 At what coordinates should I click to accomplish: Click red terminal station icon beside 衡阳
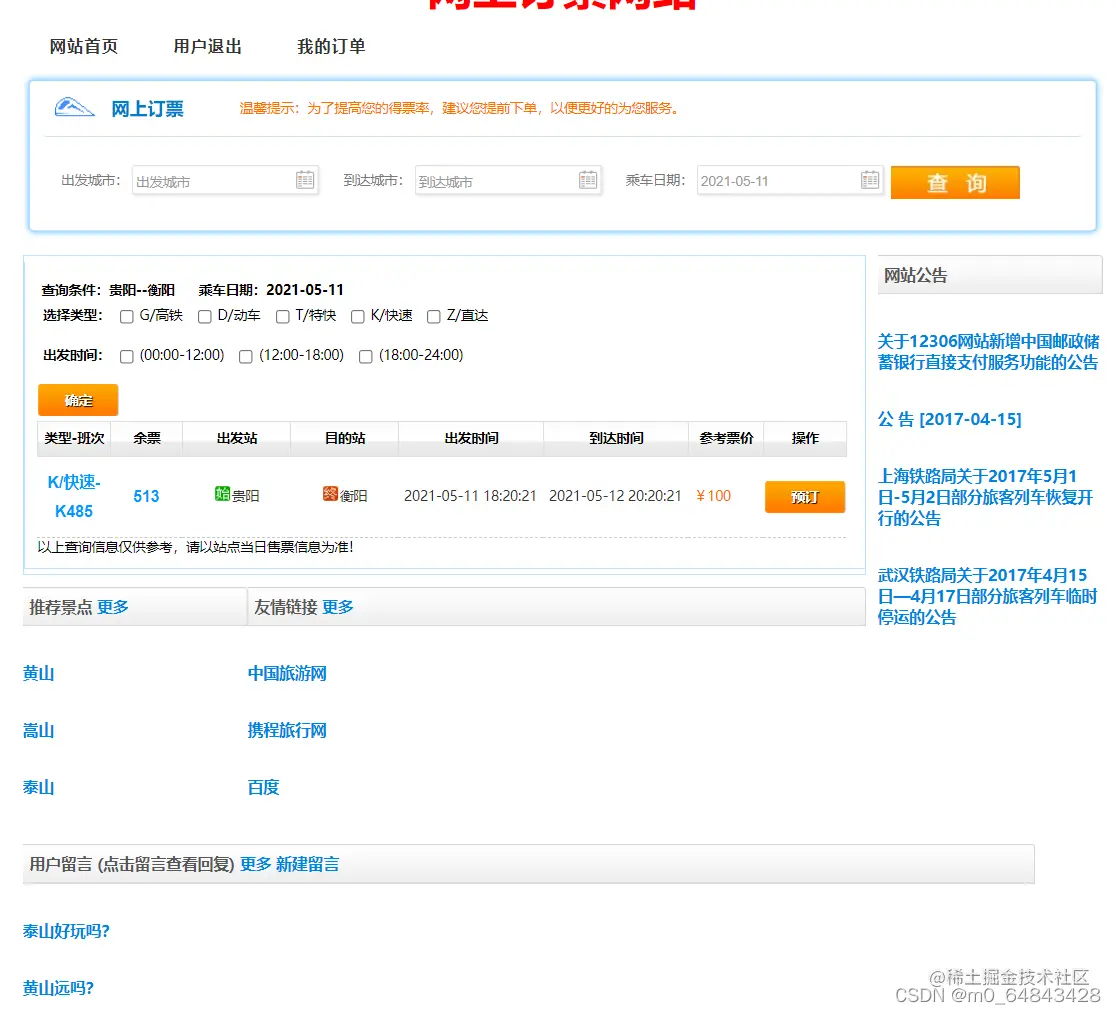tap(330, 493)
